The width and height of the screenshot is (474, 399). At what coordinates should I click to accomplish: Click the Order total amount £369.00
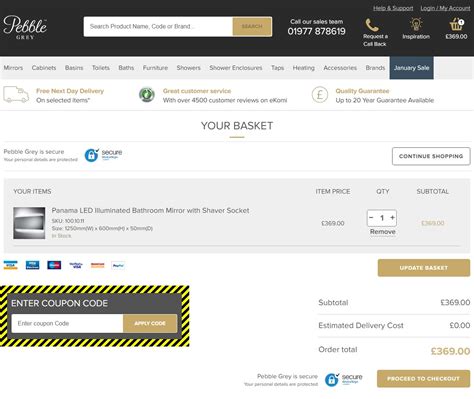pos(450,351)
